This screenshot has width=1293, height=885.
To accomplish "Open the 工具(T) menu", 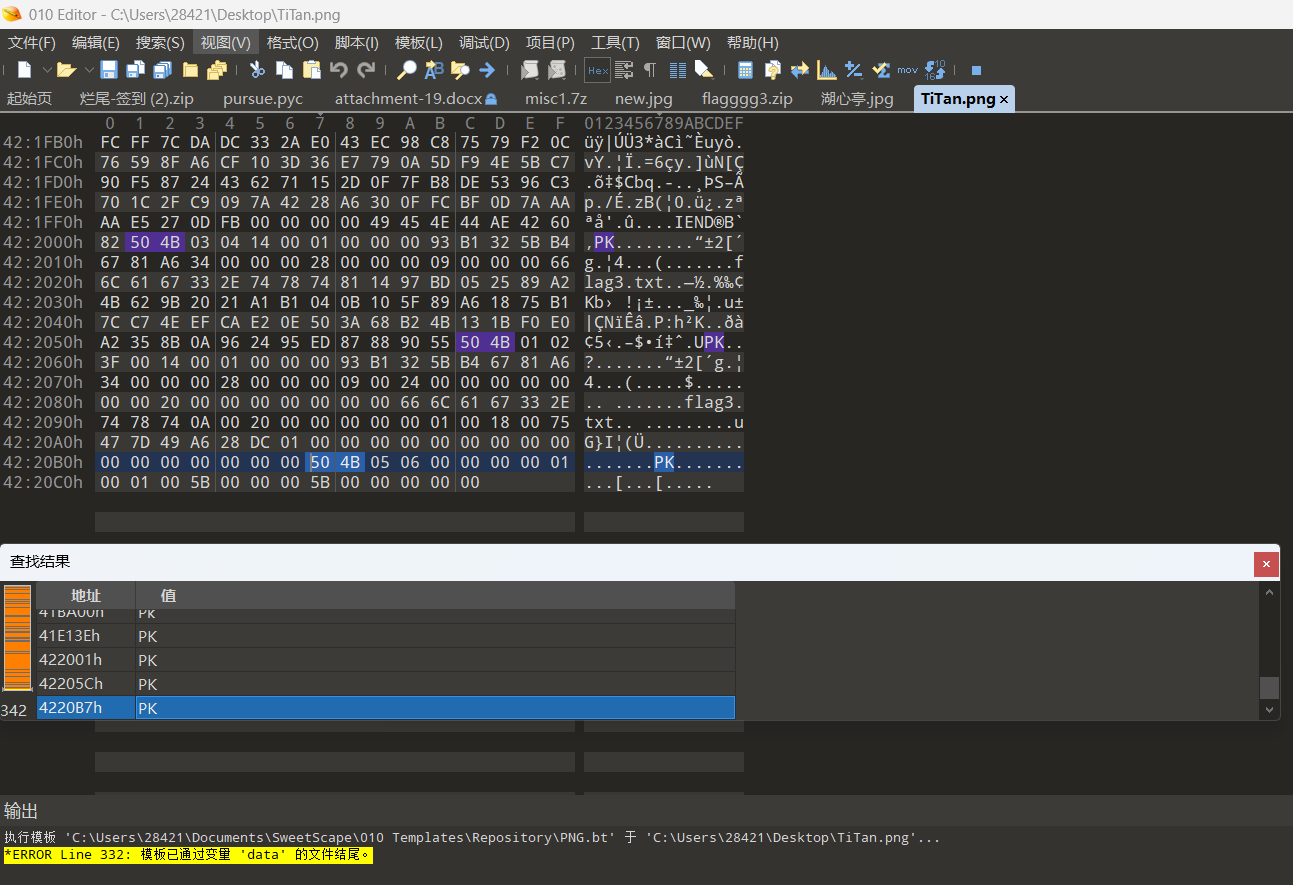I will click(x=615, y=43).
